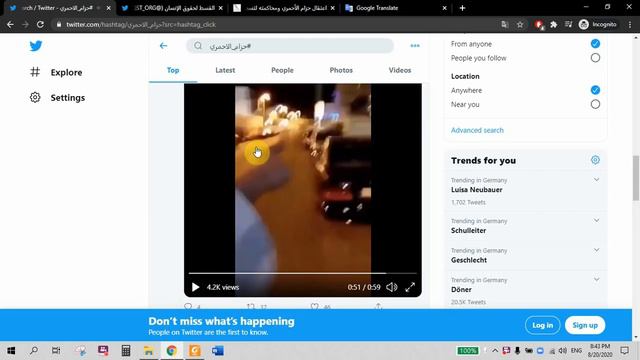Open the Döner trend

click(x=461, y=289)
